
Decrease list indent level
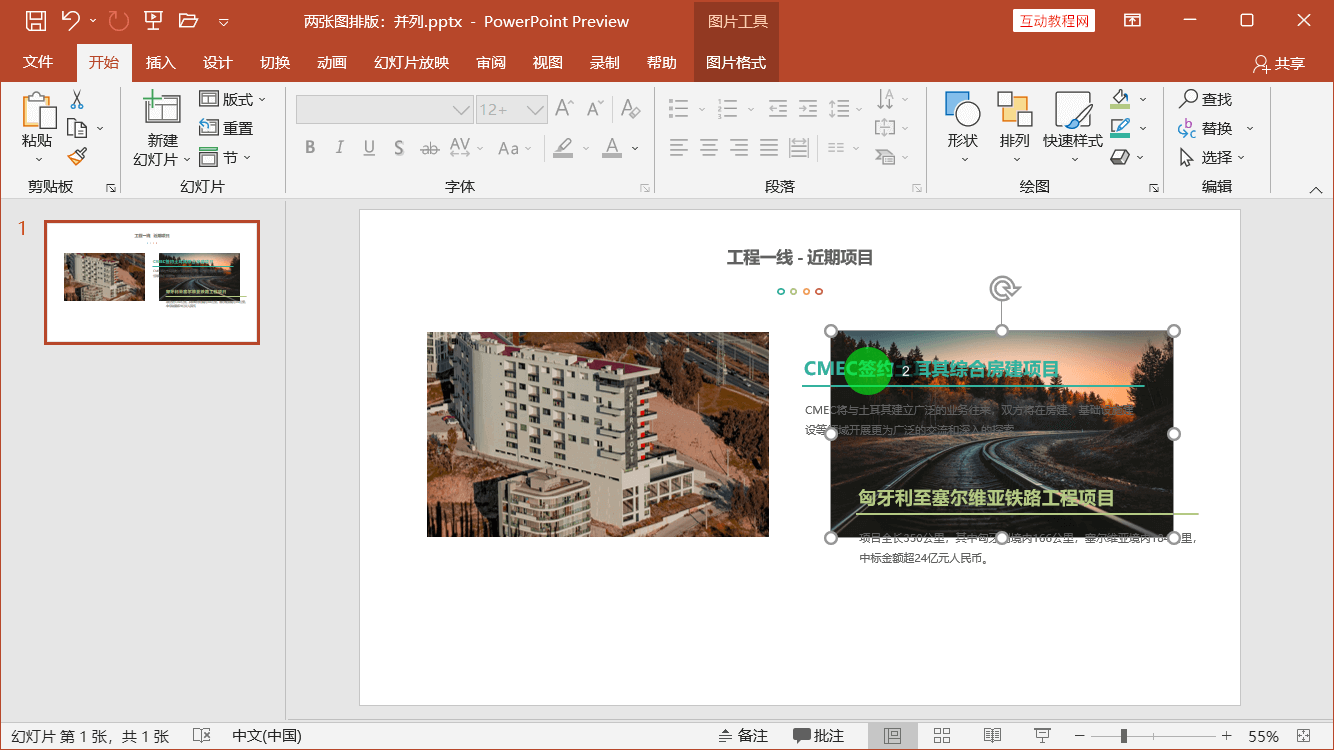pyautogui.click(x=778, y=108)
